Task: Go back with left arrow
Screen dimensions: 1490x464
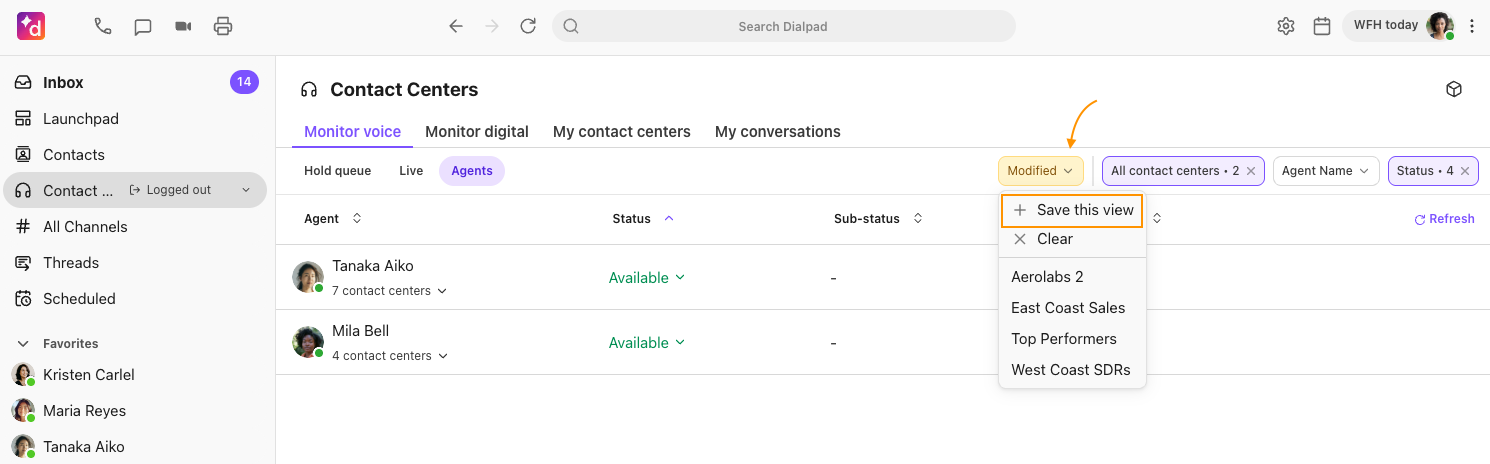Action: [456, 26]
